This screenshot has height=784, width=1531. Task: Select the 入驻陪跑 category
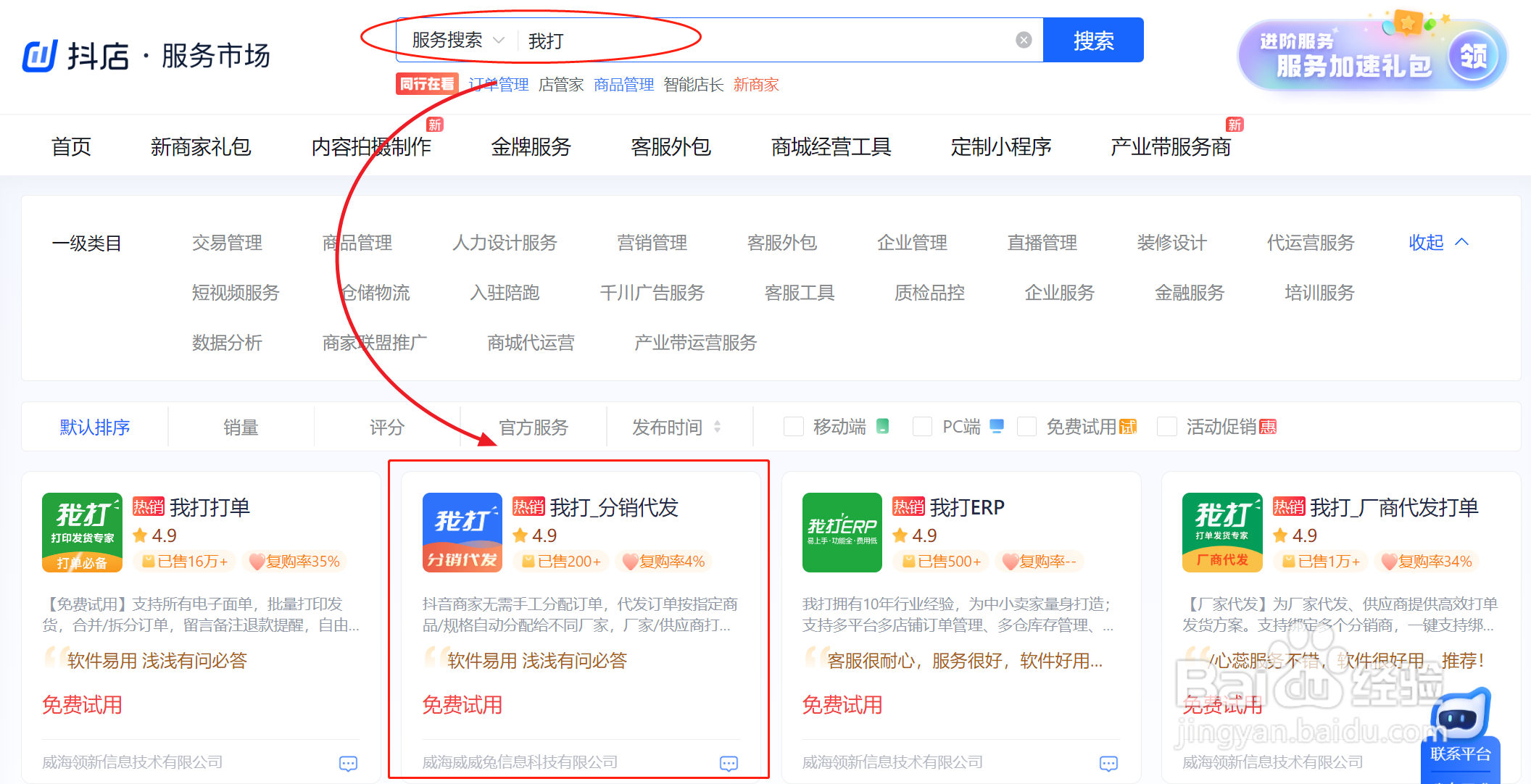505,293
